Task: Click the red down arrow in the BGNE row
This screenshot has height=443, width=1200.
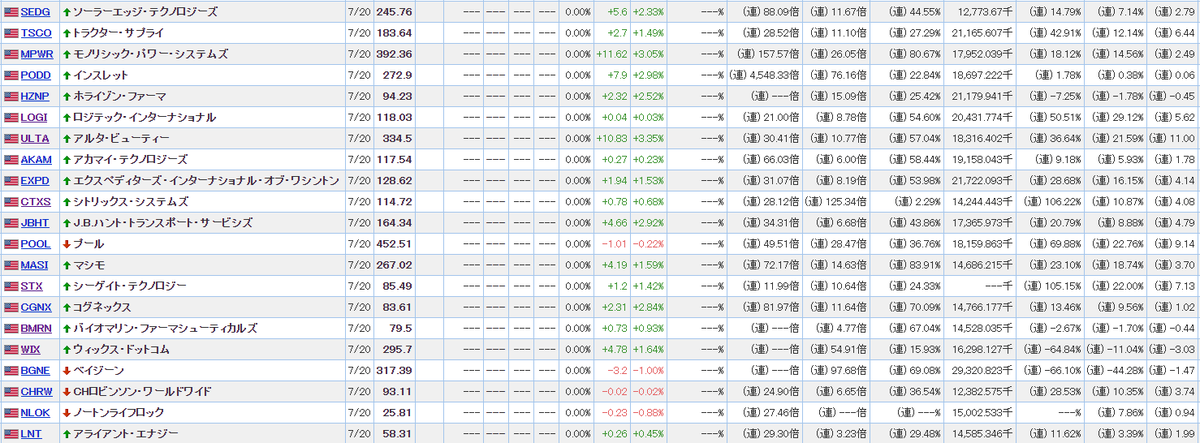Action: [x=66, y=370]
